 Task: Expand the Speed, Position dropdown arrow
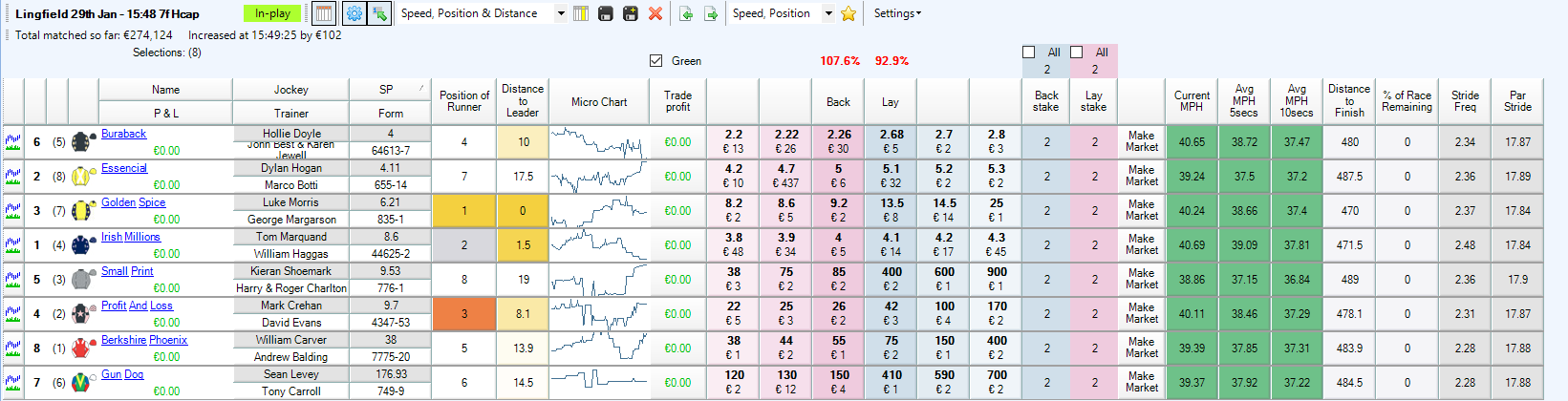(828, 13)
